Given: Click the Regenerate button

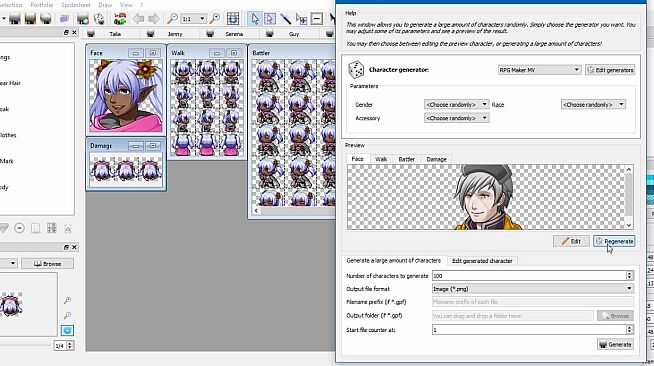Looking at the screenshot, I should (614, 241).
